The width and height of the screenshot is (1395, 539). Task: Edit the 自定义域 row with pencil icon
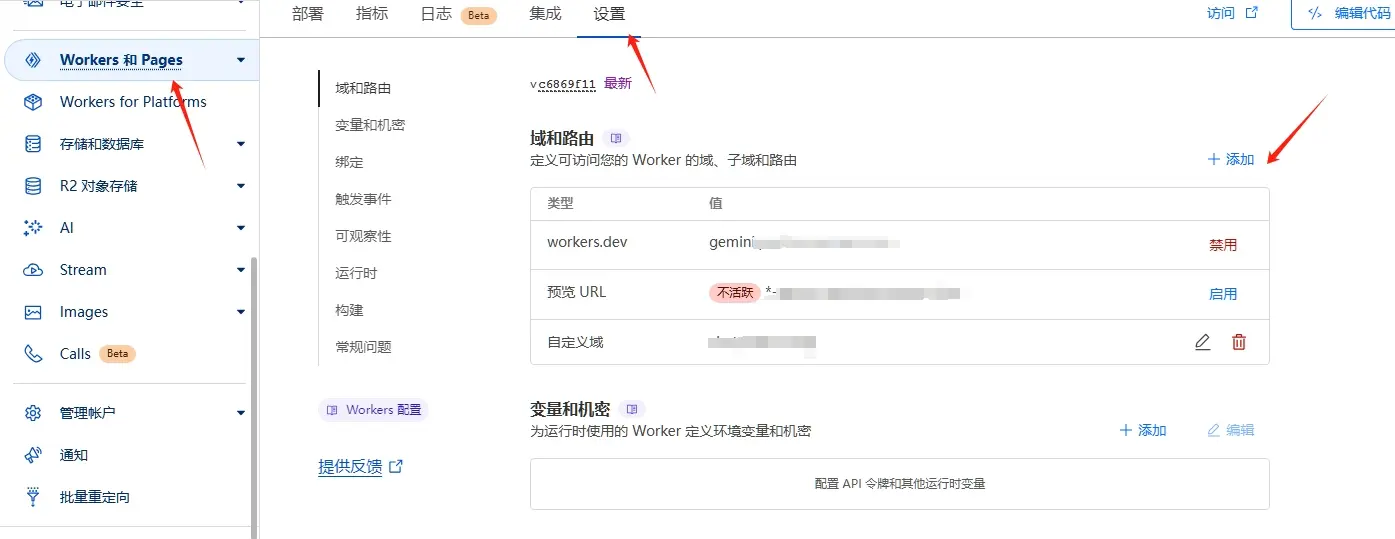tap(1203, 342)
